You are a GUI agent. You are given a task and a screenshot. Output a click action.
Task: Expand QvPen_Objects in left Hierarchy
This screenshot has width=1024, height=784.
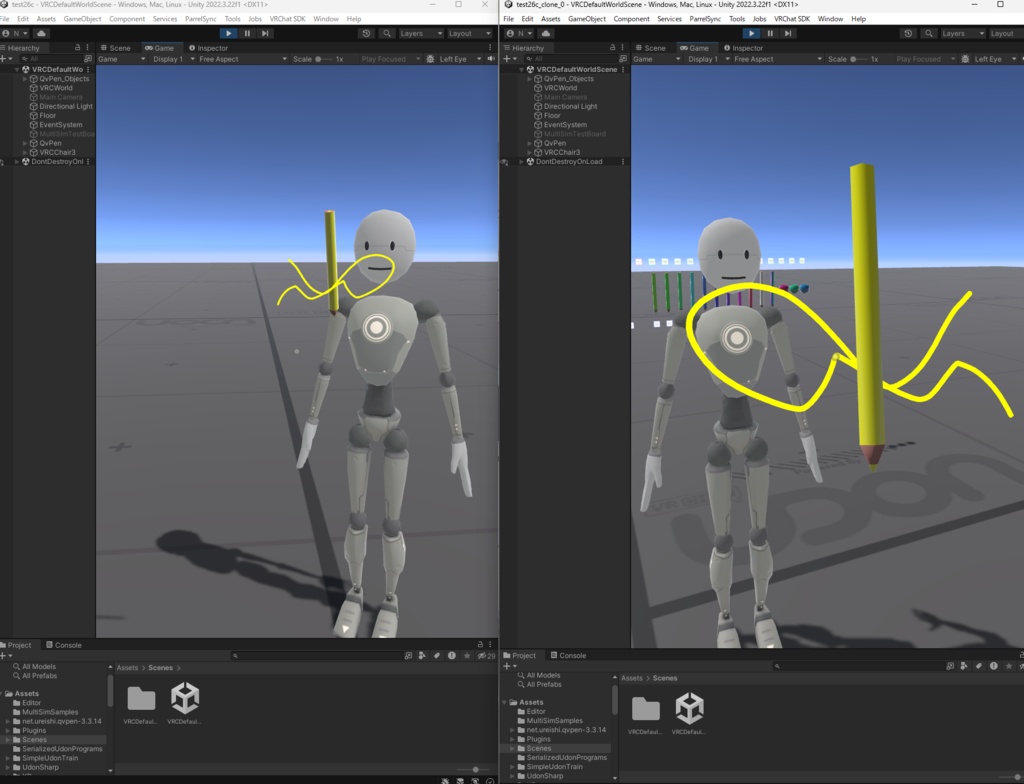point(25,78)
